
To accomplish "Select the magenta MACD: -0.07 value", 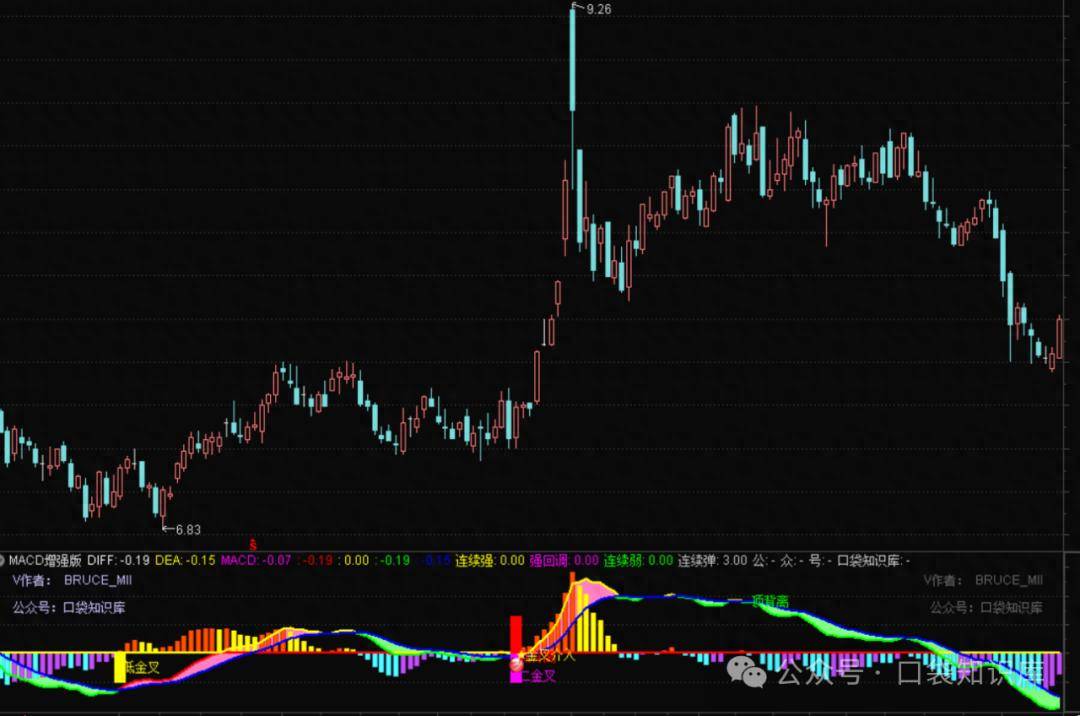I will (x=256, y=560).
